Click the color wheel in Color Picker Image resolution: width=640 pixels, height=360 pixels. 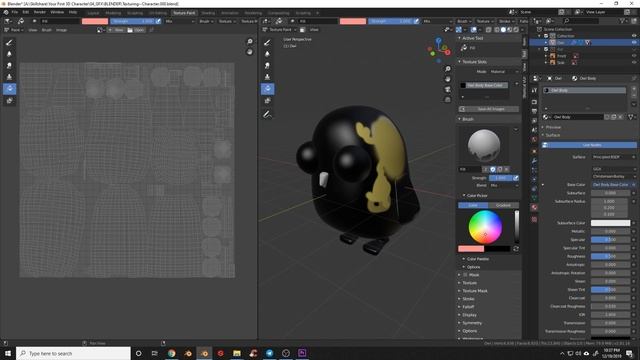485,227
